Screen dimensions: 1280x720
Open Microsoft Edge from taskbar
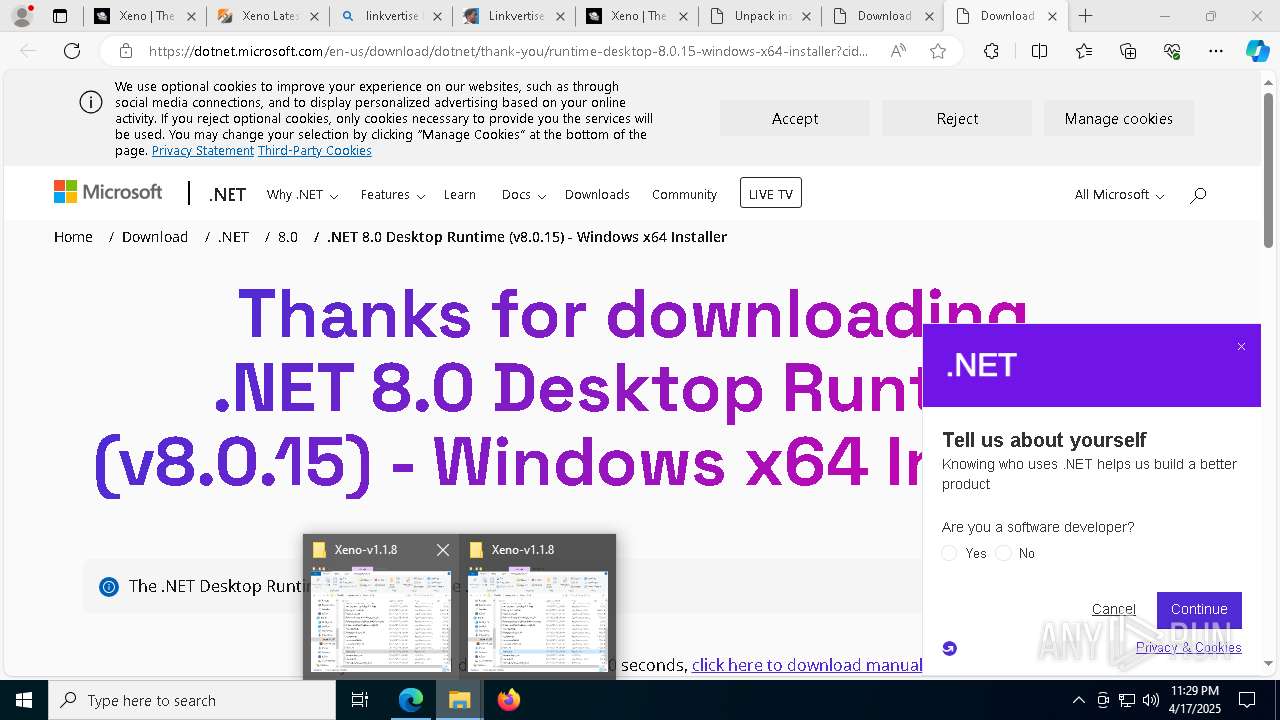click(x=411, y=700)
